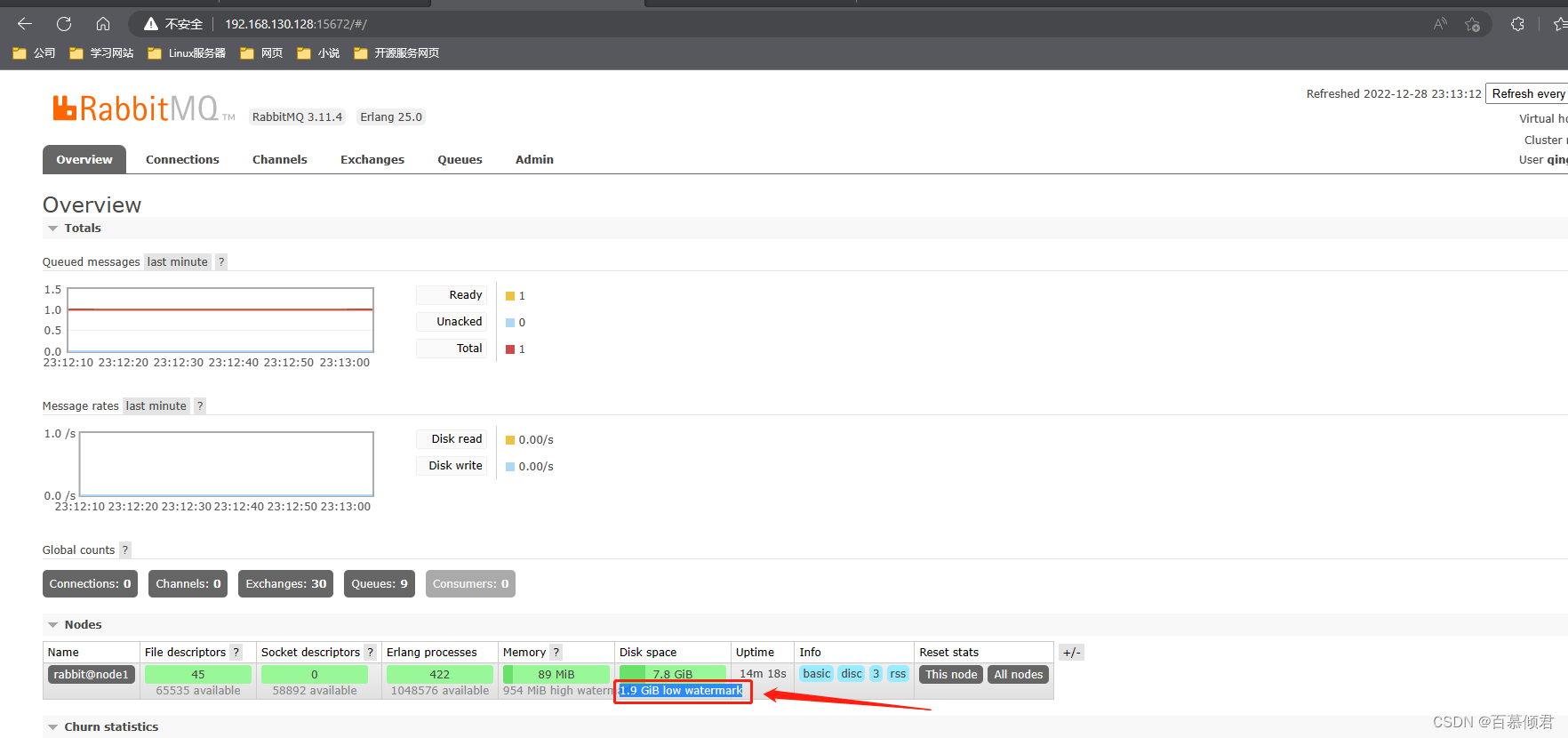
Task: Click the RabbitMQ 3.11.4 version label
Action: pyautogui.click(x=297, y=117)
